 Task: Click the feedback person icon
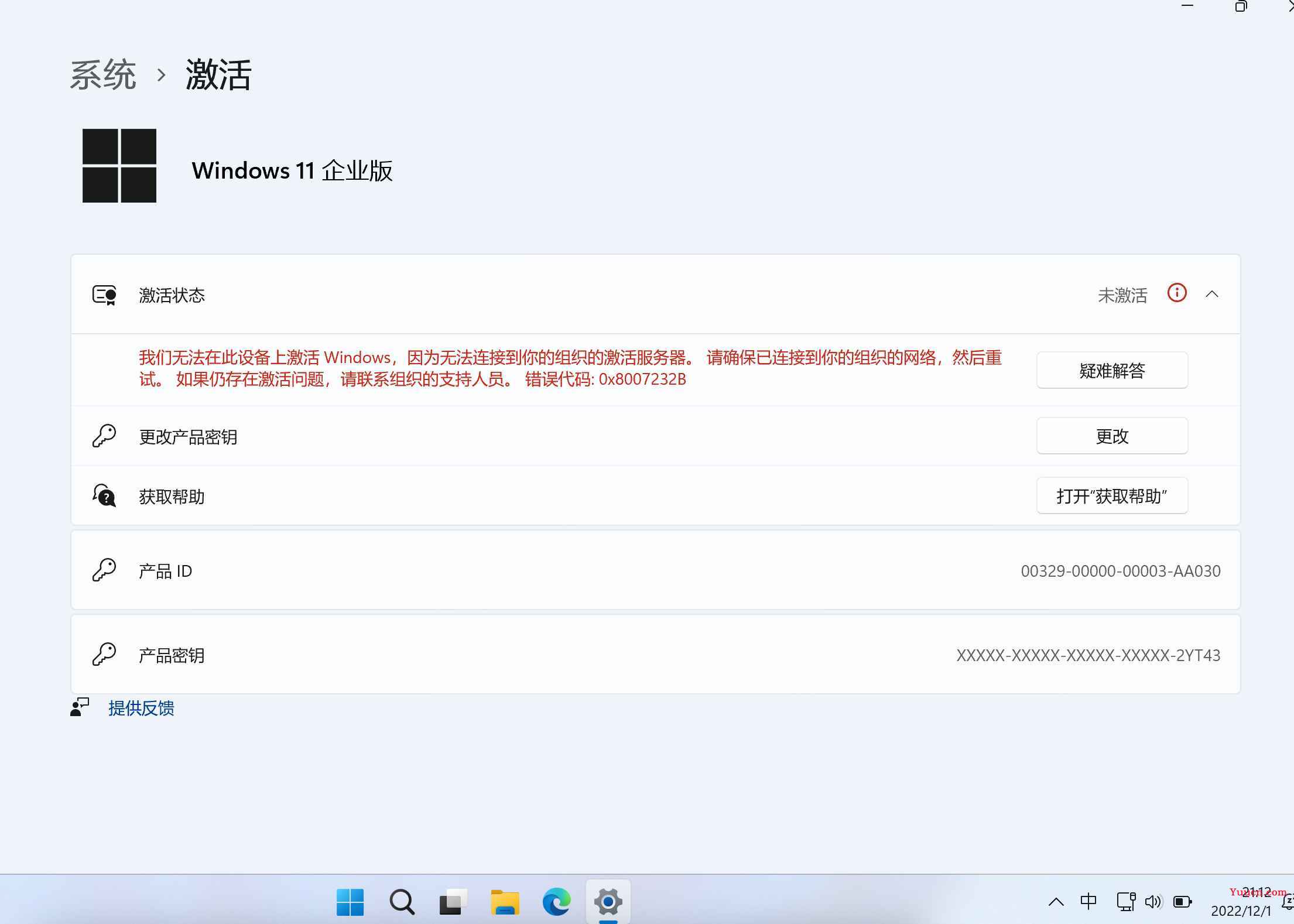80,707
